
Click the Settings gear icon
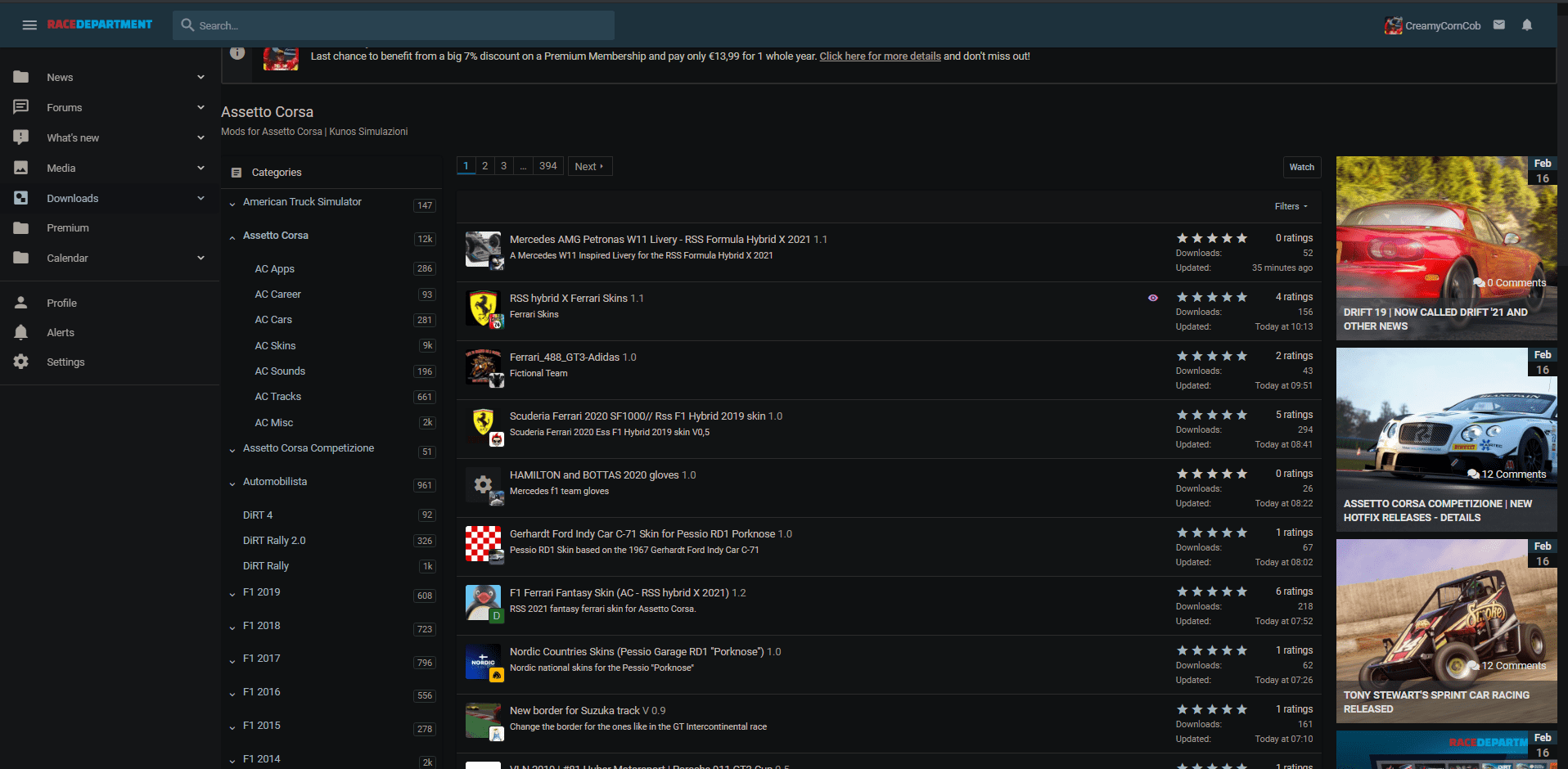(x=21, y=362)
